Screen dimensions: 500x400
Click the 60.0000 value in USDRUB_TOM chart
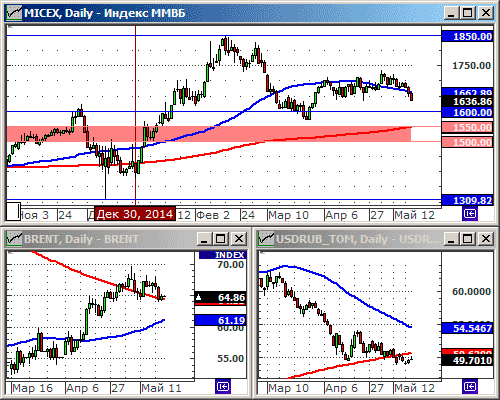471,292
